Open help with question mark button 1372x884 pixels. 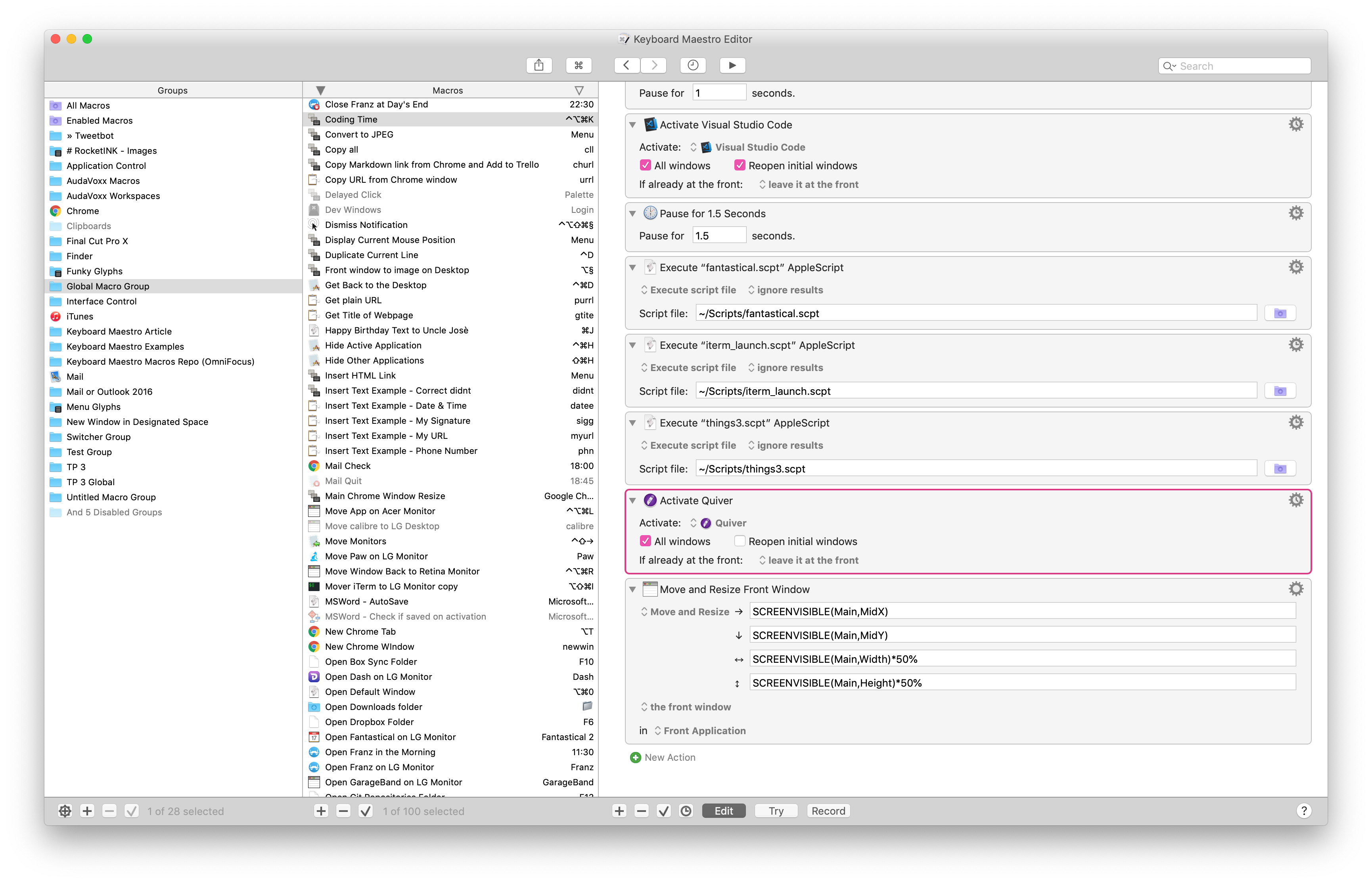point(1304,811)
